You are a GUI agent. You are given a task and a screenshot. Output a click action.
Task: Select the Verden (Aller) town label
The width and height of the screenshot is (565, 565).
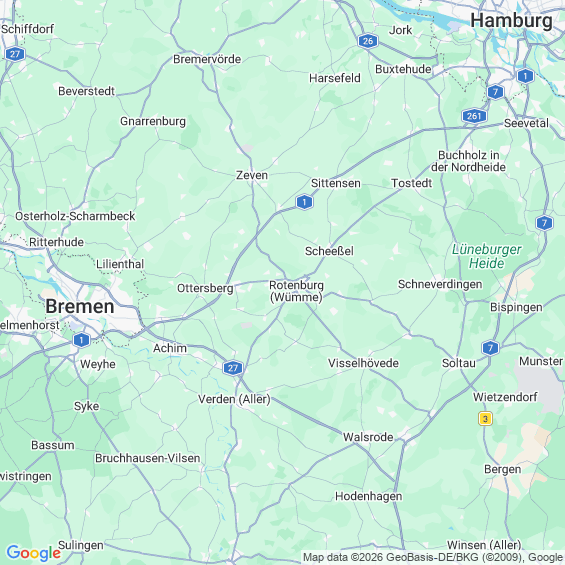234,399
